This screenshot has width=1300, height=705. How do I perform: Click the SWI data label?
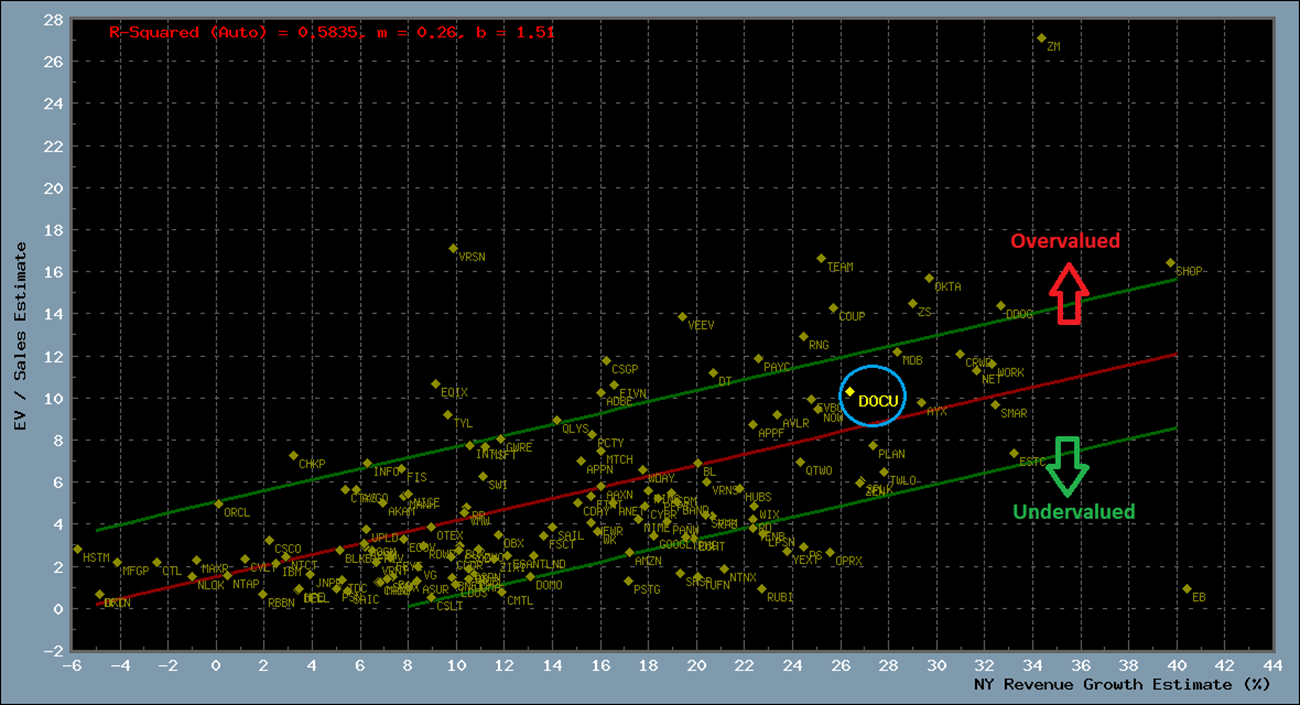(x=498, y=485)
